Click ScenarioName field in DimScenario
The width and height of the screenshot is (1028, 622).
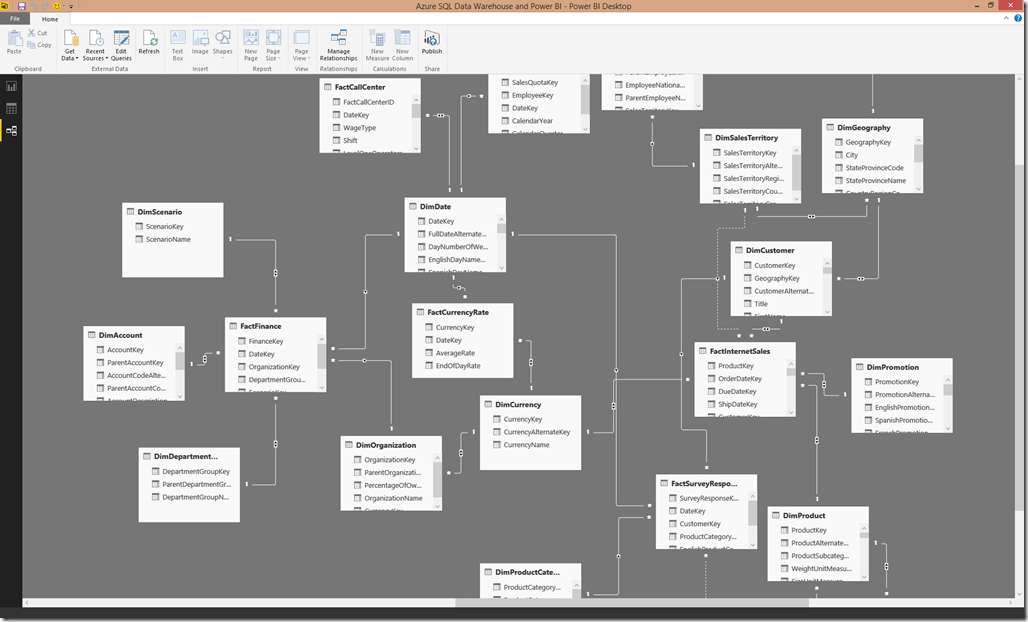(x=168, y=239)
